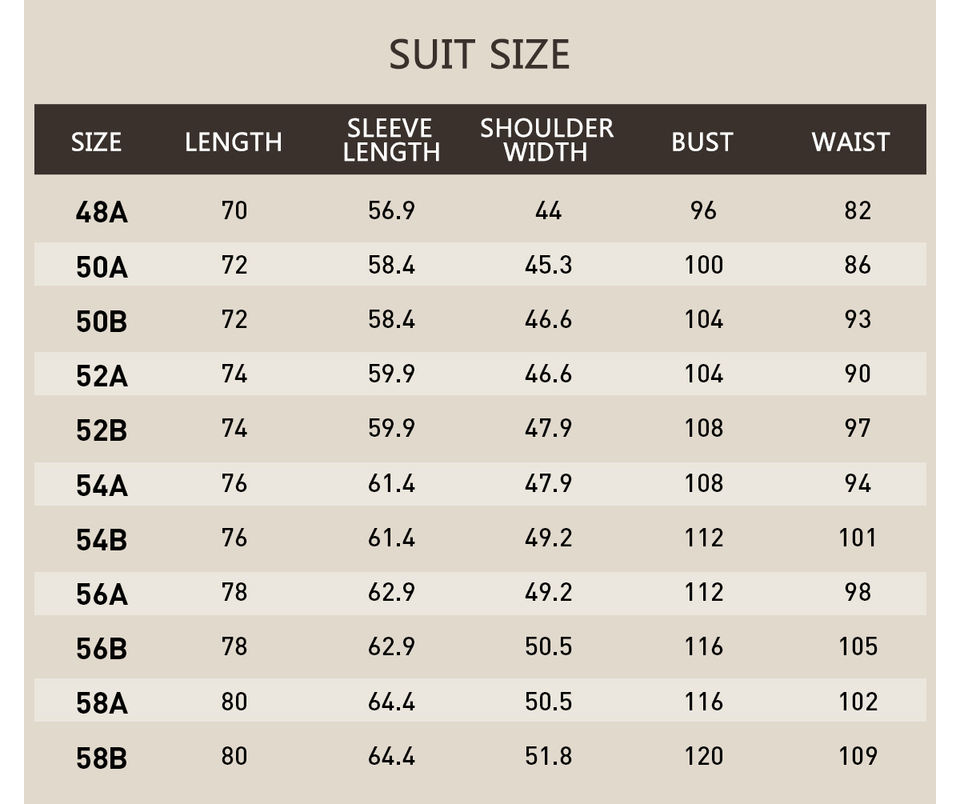This screenshot has height=804, width=960.
Task: Click the WAIST column header
Action: [x=850, y=142]
